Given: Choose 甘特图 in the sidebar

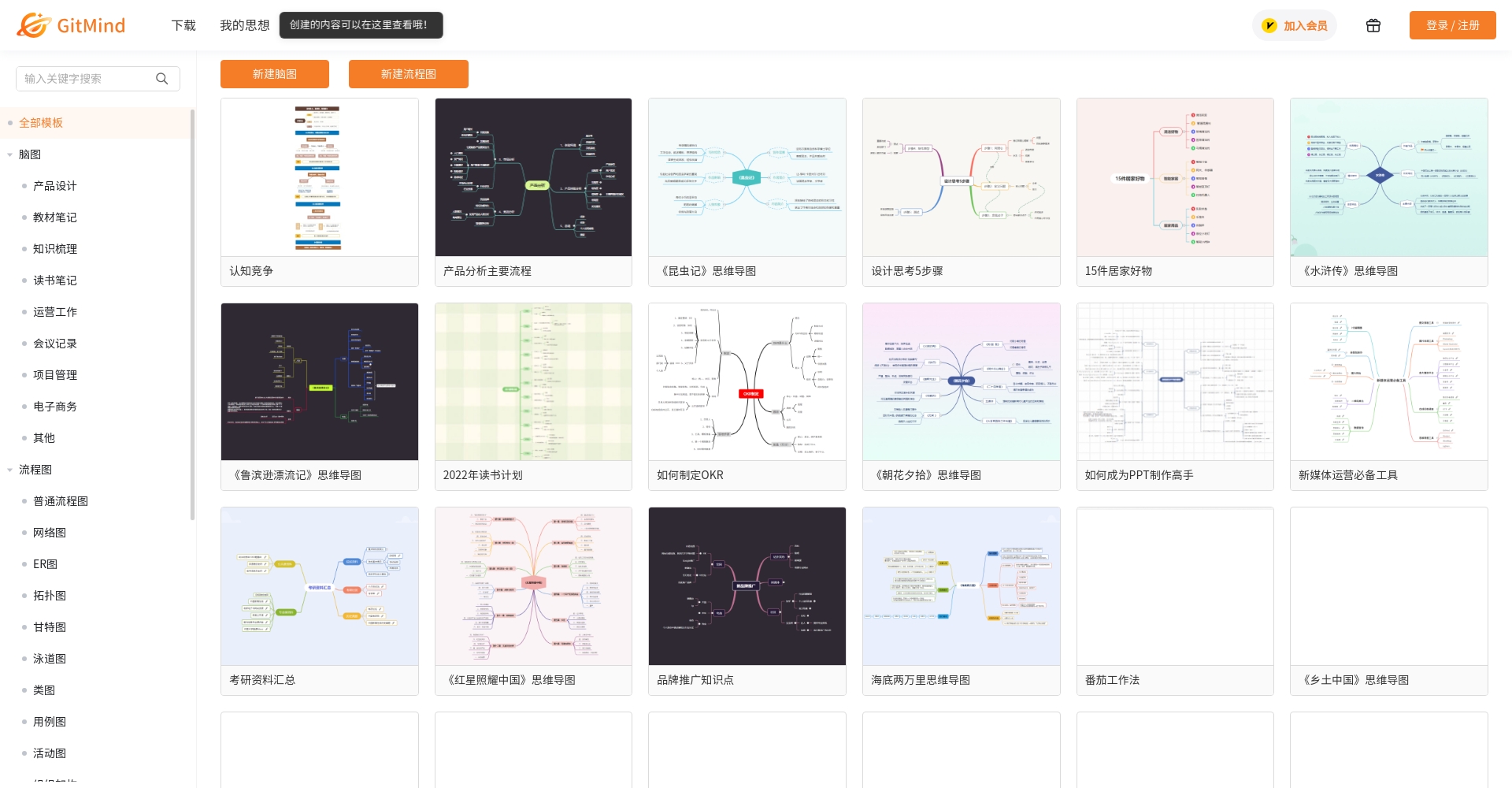Looking at the screenshot, I should click(49, 627).
